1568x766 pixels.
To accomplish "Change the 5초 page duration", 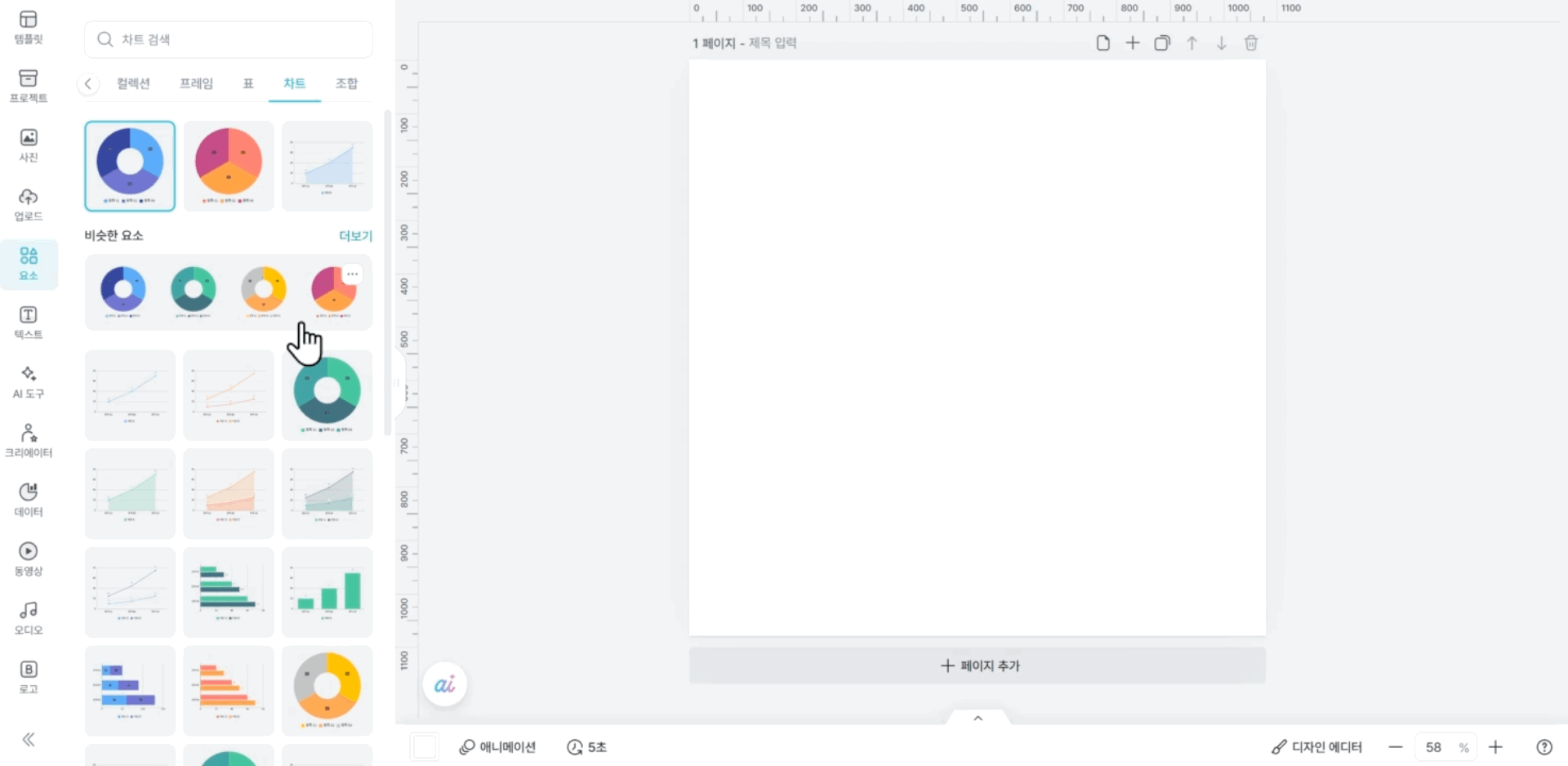I will tap(586, 747).
